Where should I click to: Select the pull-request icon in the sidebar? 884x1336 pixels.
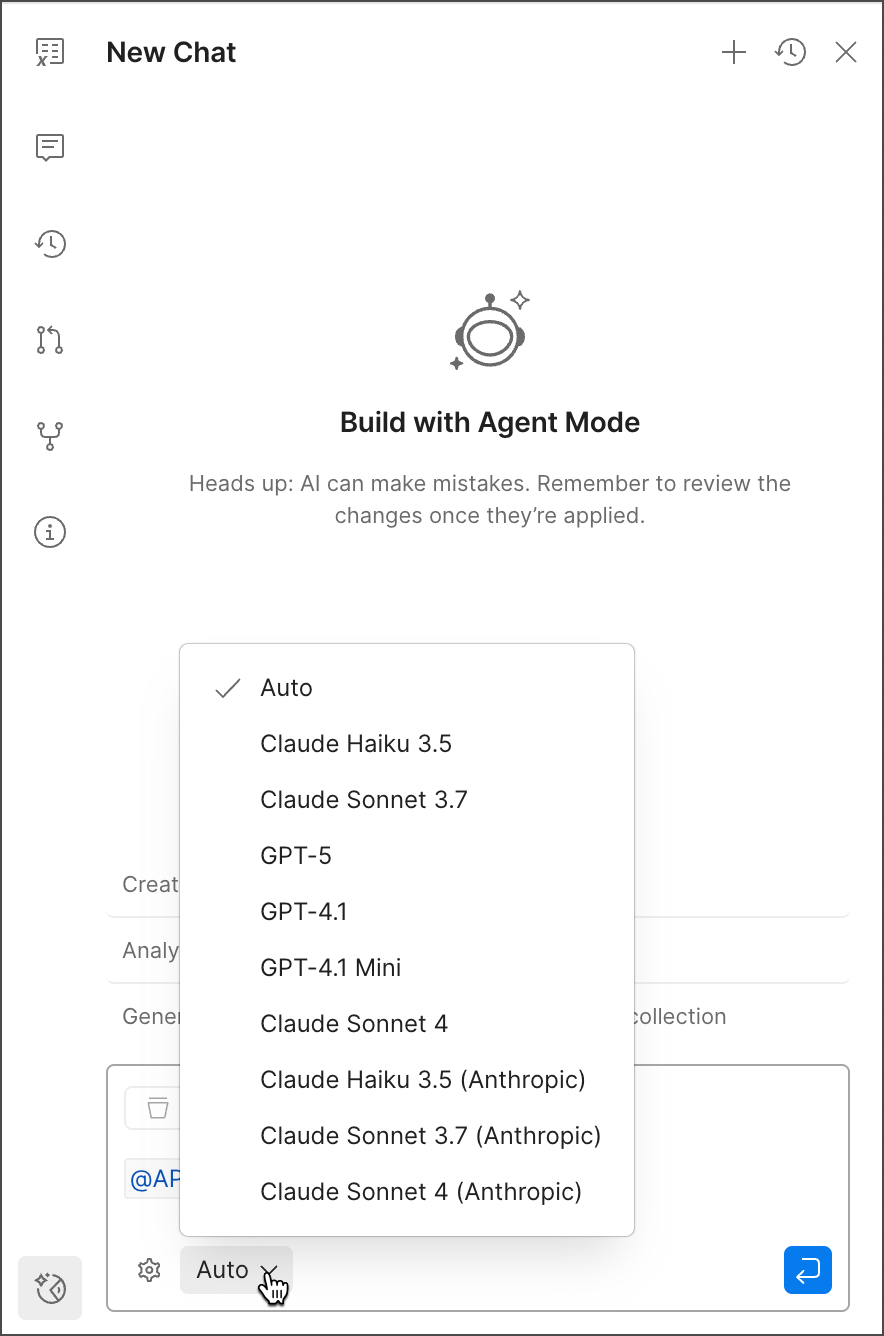(50, 339)
